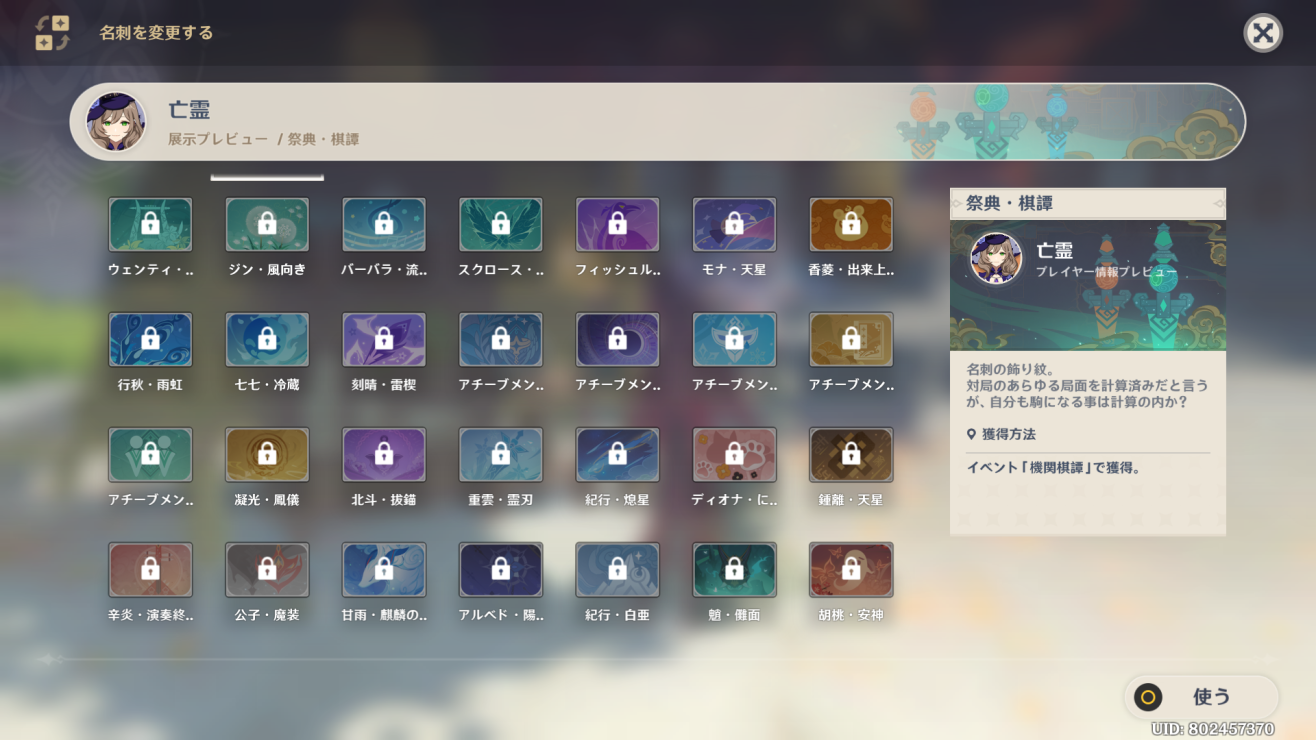Select the 行秋・雨虹 namecard
1316x740 pixels.
click(x=151, y=338)
